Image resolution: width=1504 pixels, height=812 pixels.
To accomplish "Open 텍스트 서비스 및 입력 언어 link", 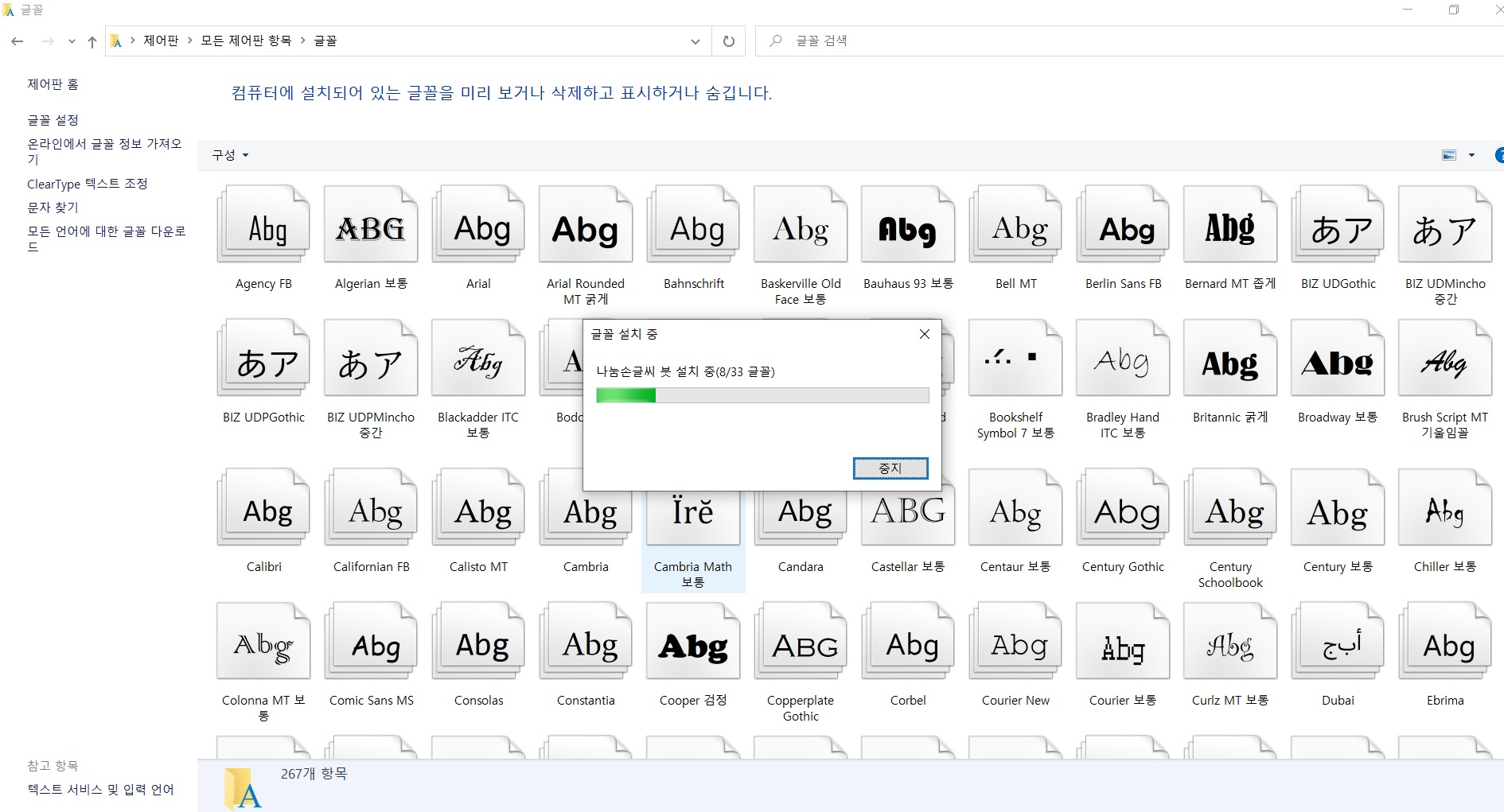I will click(x=100, y=790).
